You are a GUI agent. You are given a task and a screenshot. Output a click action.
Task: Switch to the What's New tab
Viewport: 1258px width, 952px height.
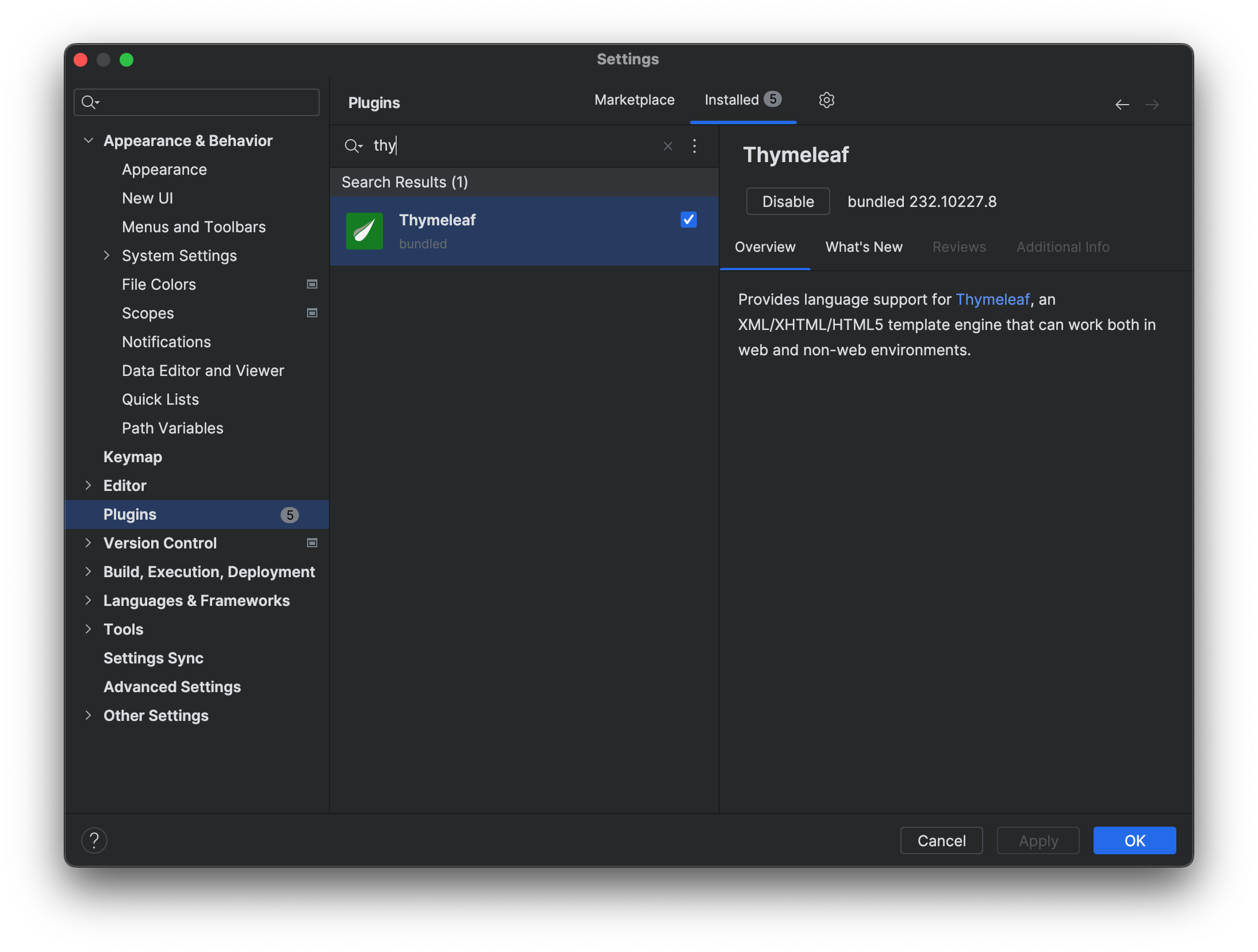pos(864,246)
